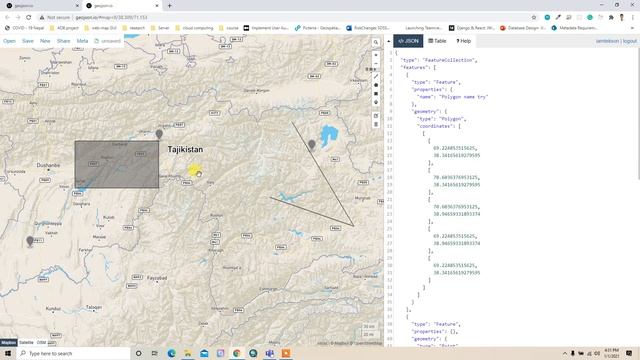Open Microsoft Edge from taskbar
The width and height of the screenshot is (640, 360).
(x=171, y=353)
